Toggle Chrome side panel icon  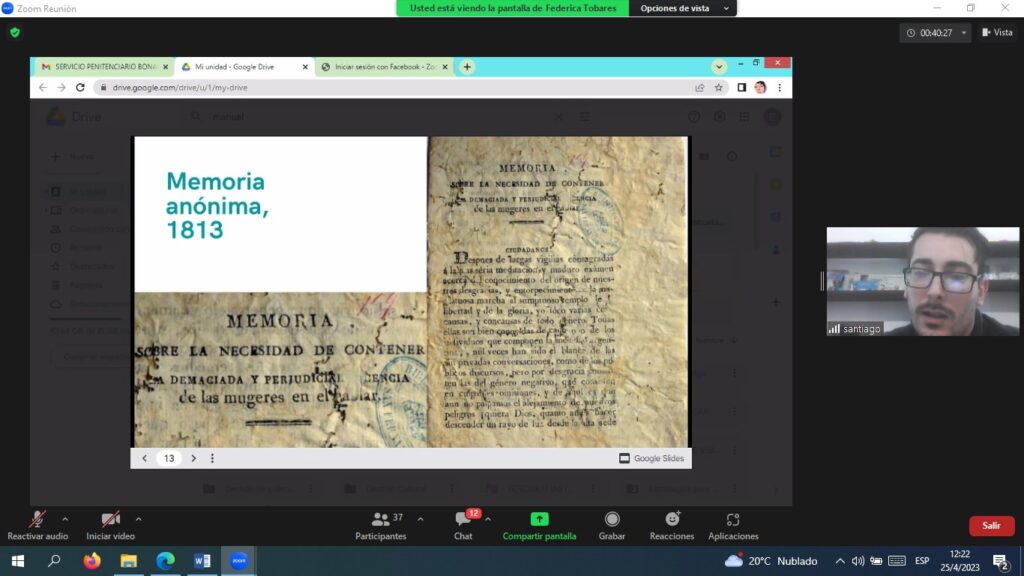pyautogui.click(x=742, y=88)
